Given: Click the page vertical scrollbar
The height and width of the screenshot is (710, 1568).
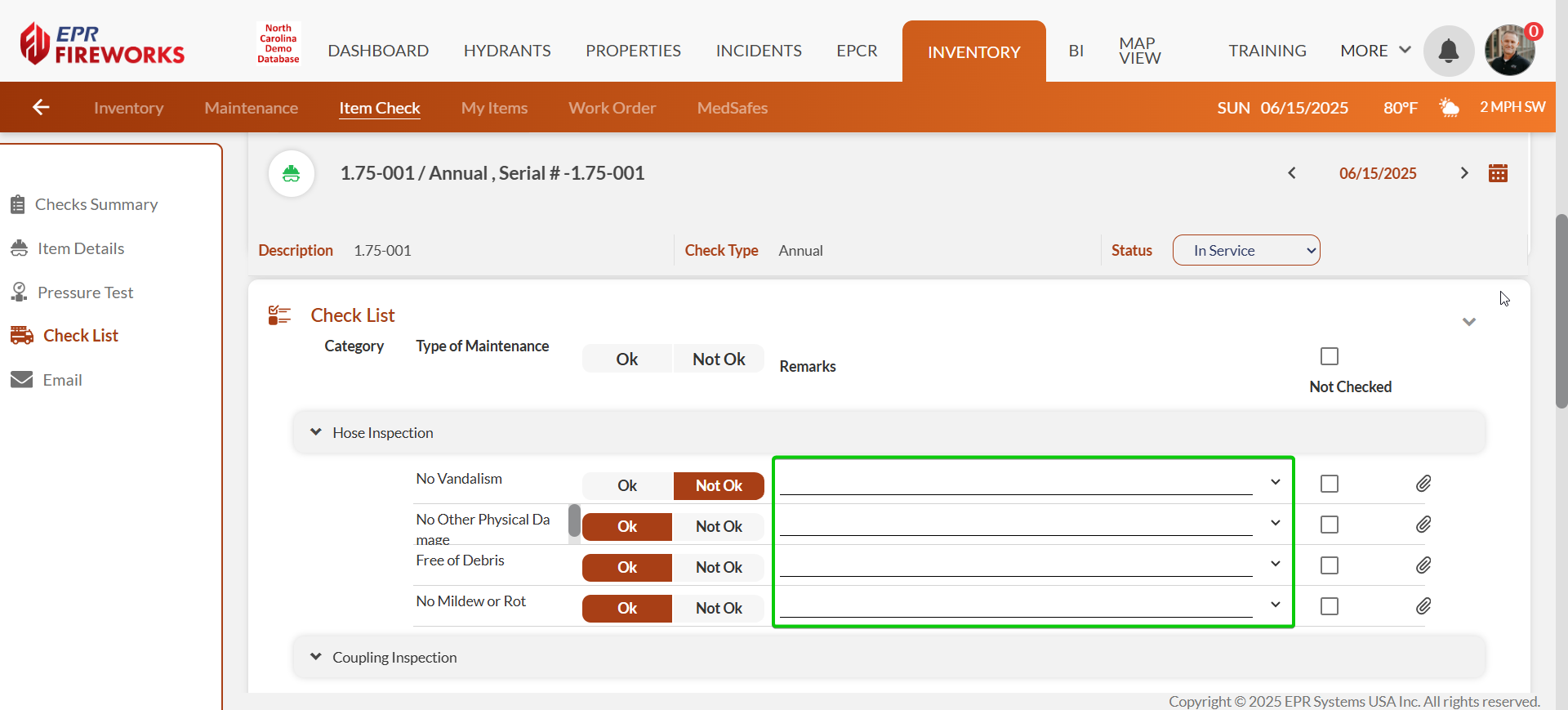Looking at the screenshot, I should coord(1561,310).
